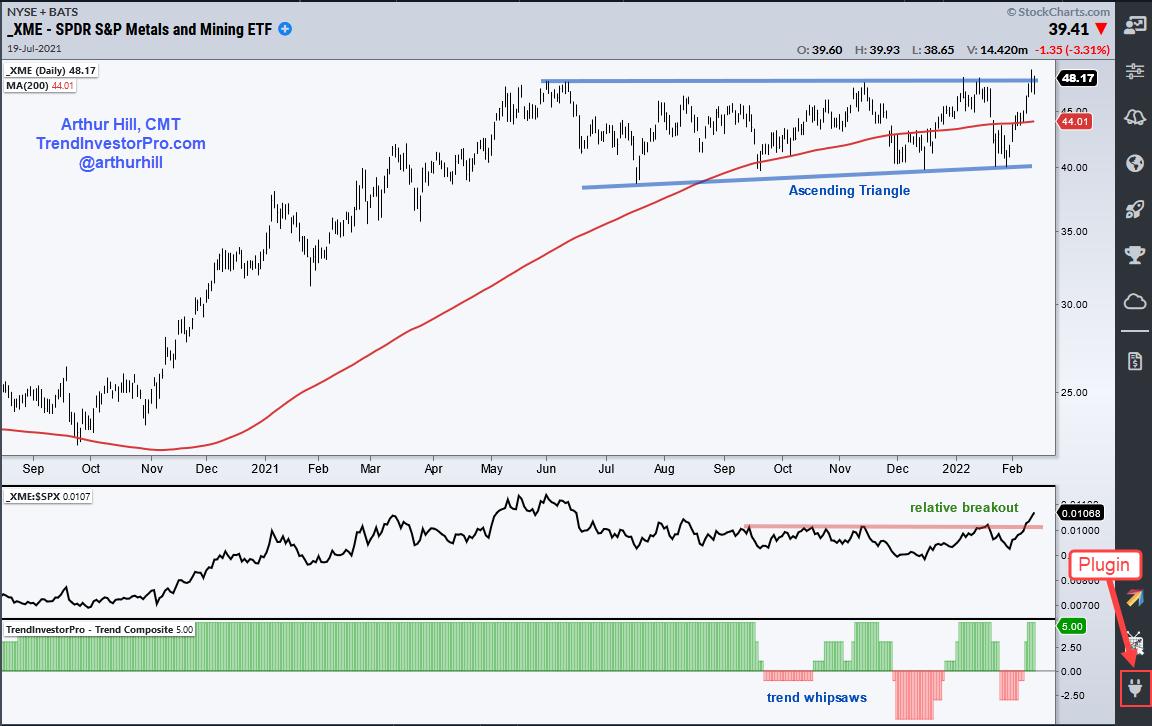
Task: Click the plug icon for Plugins
Action: (1135, 687)
